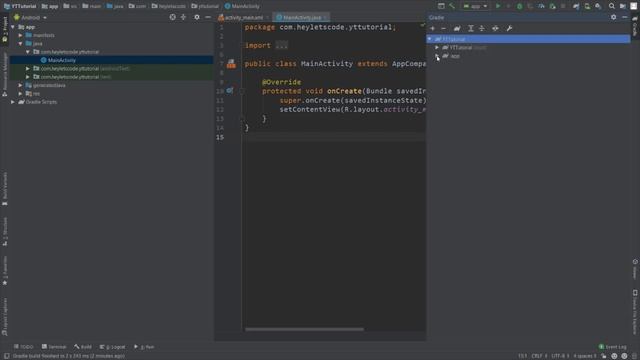
Task: Expand Gradle Scripts in Project tree
Action: pos(13,102)
